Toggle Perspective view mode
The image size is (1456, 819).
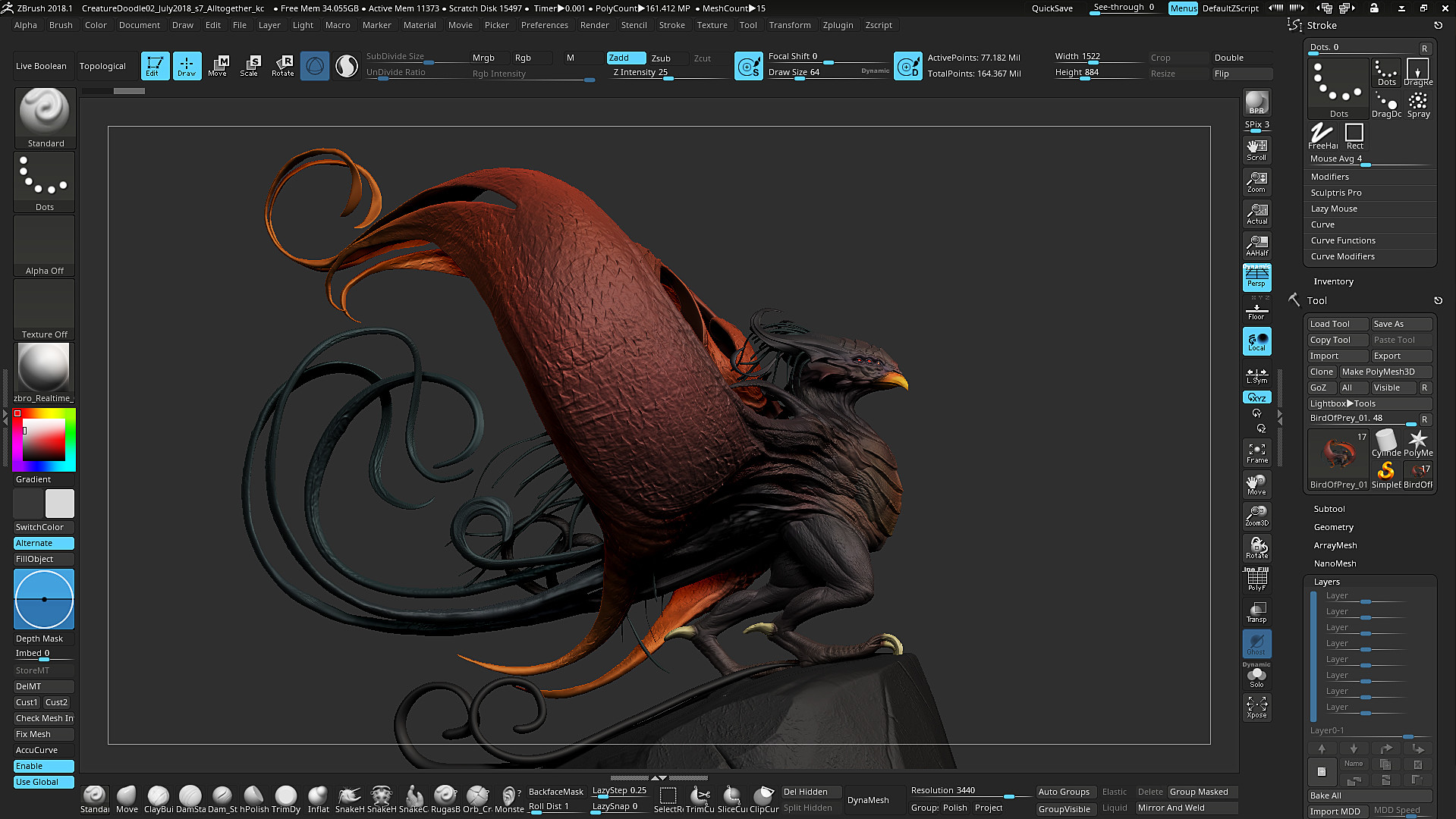(x=1256, y=277)
